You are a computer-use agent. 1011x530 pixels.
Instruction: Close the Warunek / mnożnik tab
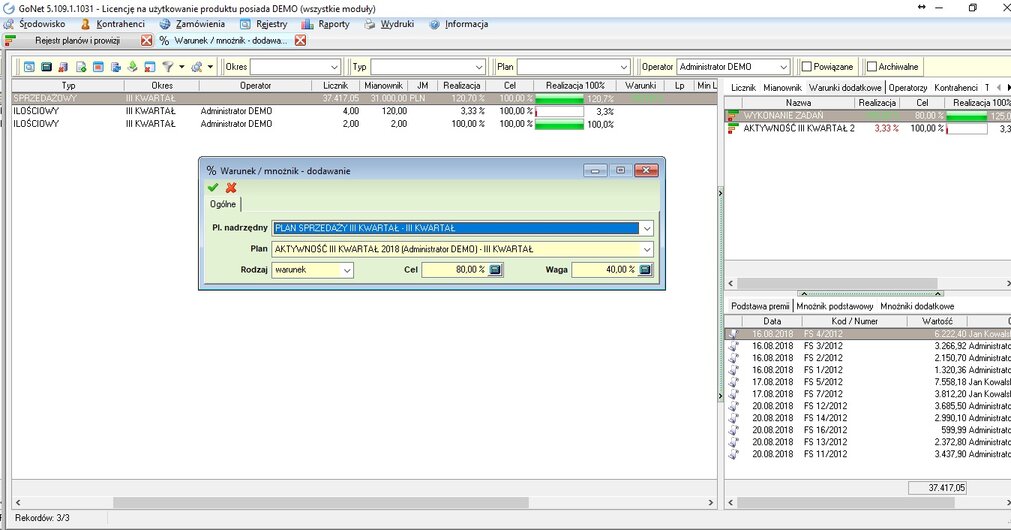300,41
